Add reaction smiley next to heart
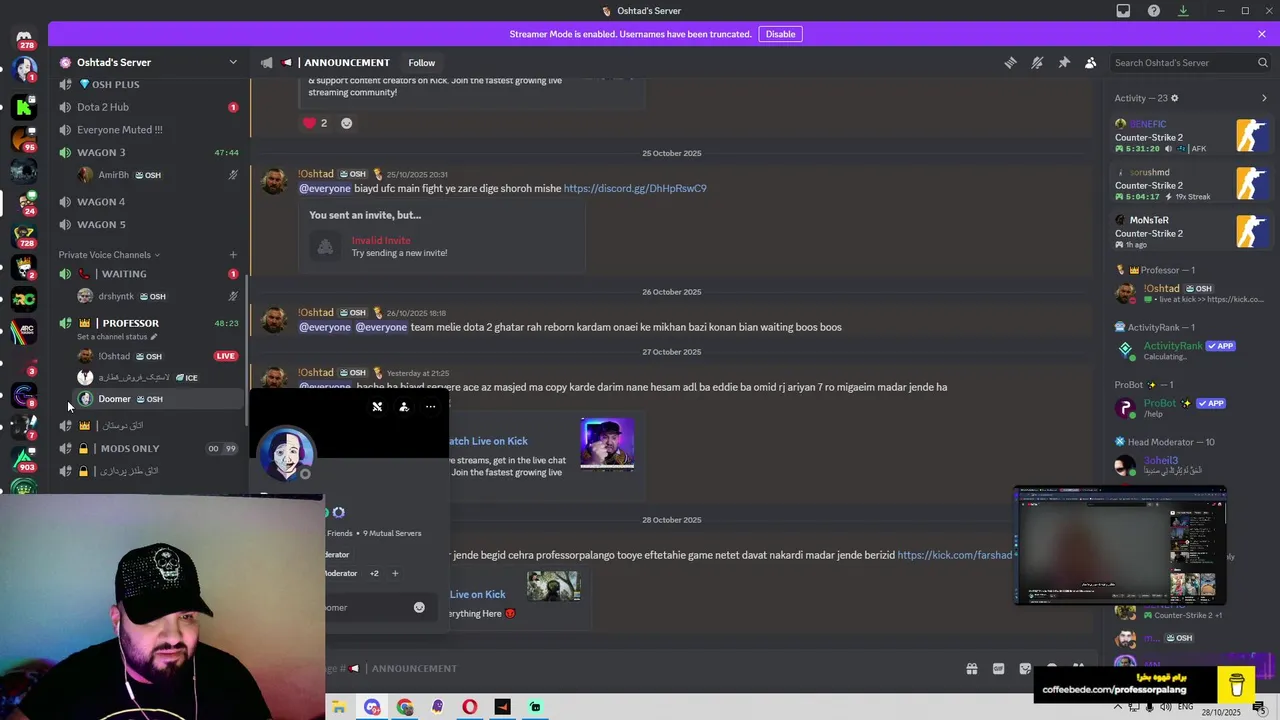 (346, 123)
